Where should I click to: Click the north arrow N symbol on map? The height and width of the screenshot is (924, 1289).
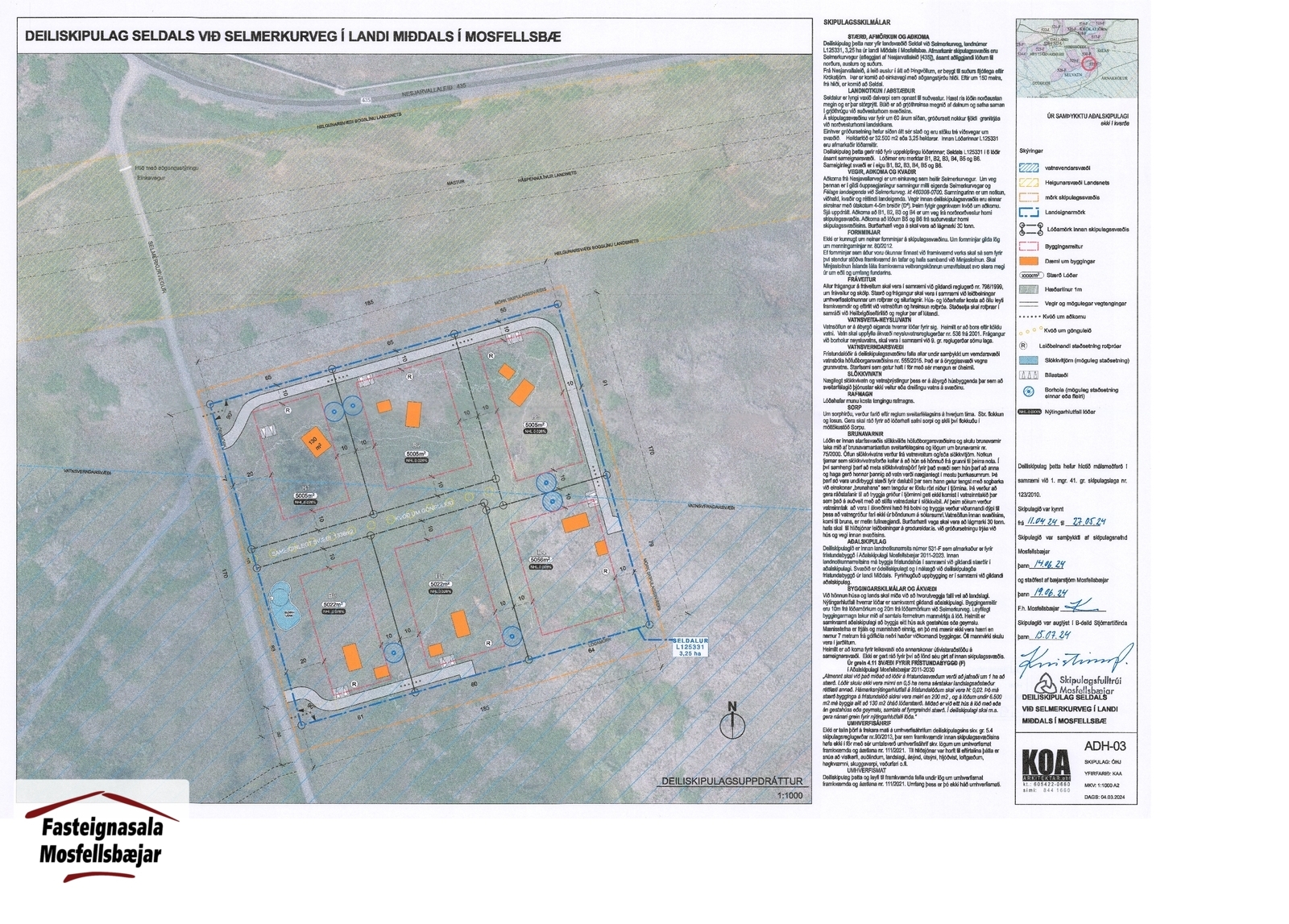pyautogui.click(x=732, y=721)
